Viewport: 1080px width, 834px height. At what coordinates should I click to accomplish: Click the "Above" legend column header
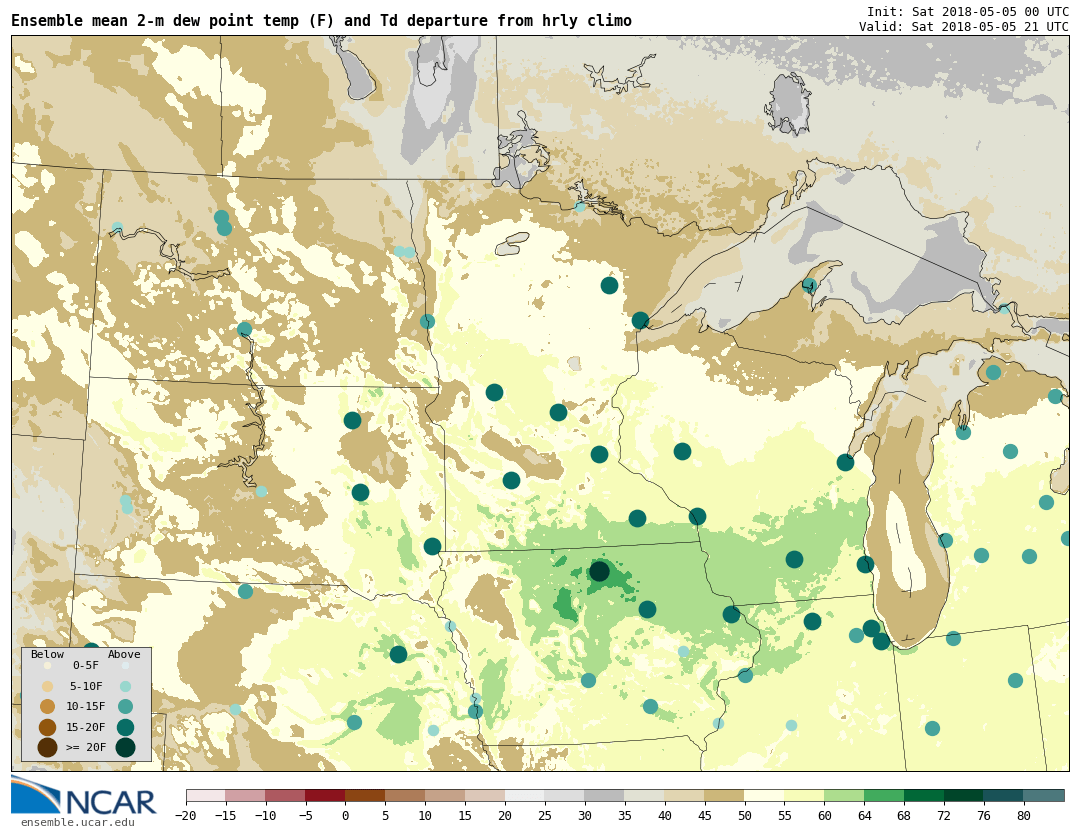click(125, 655)
